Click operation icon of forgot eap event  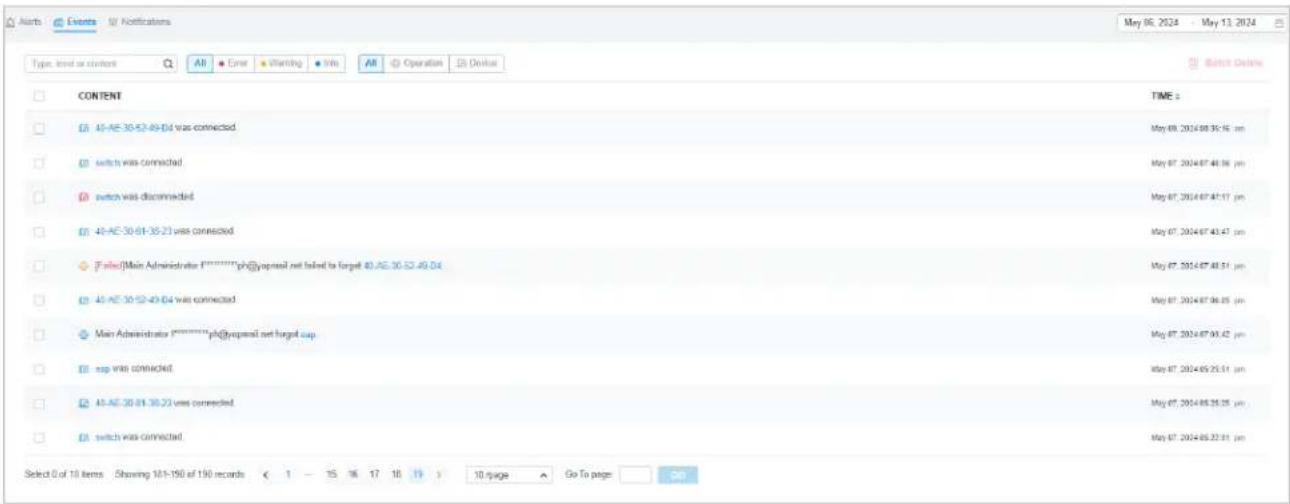(84, 334)
